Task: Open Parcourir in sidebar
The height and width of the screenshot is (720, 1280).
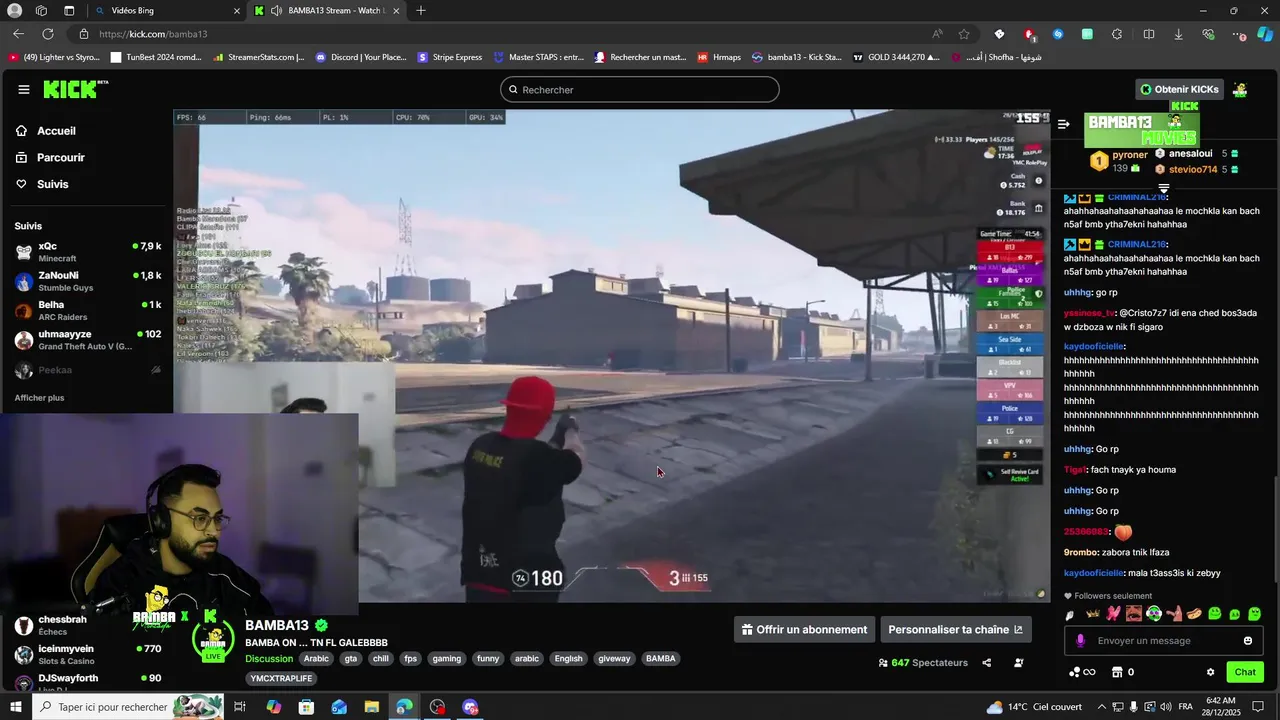Action: pos(52,157)
